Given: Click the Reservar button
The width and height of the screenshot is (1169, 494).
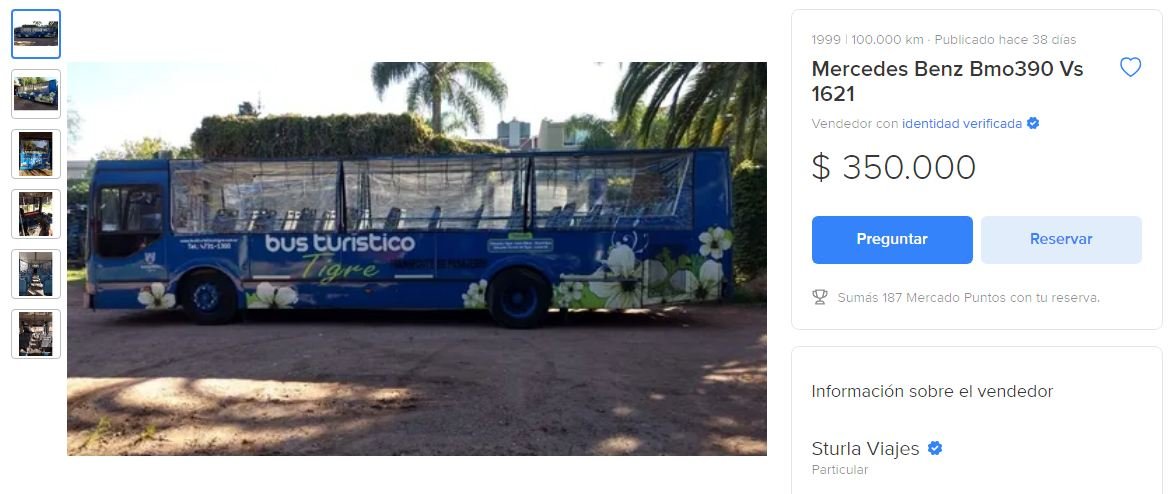Looking at the screenshot, I should [1061, 240].
